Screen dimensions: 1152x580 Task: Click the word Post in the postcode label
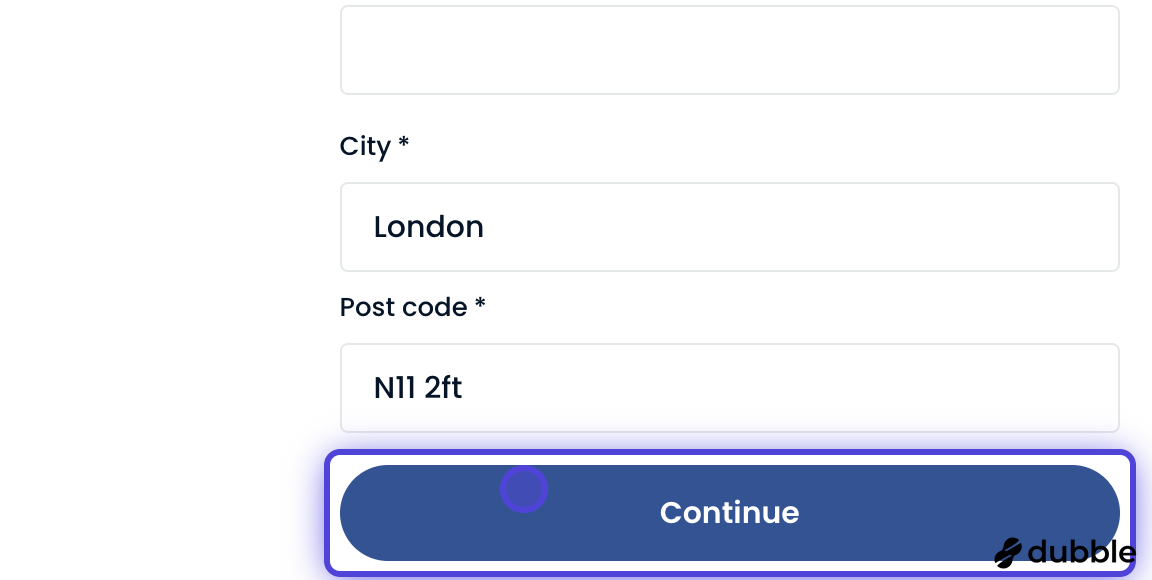[363, 307]
